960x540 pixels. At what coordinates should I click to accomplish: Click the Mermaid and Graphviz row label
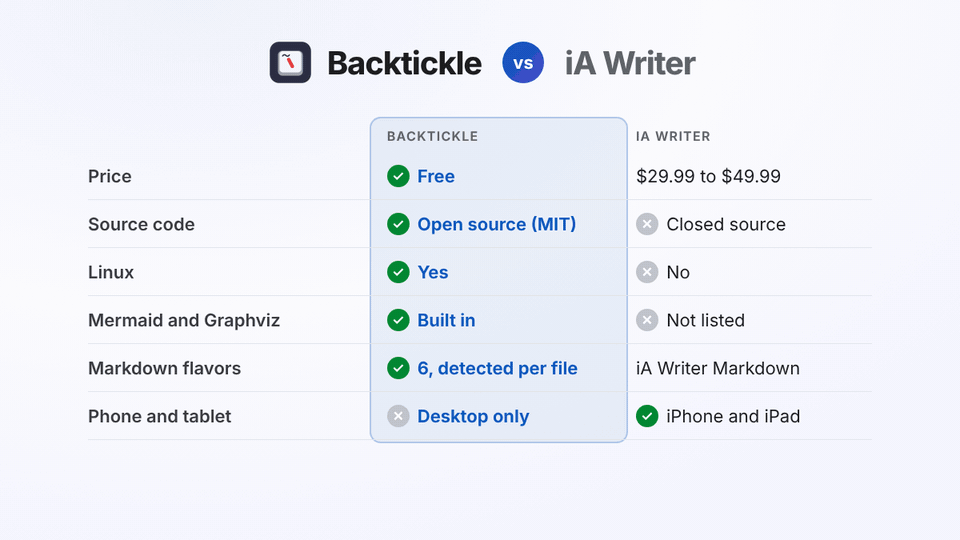click(184, 320)
